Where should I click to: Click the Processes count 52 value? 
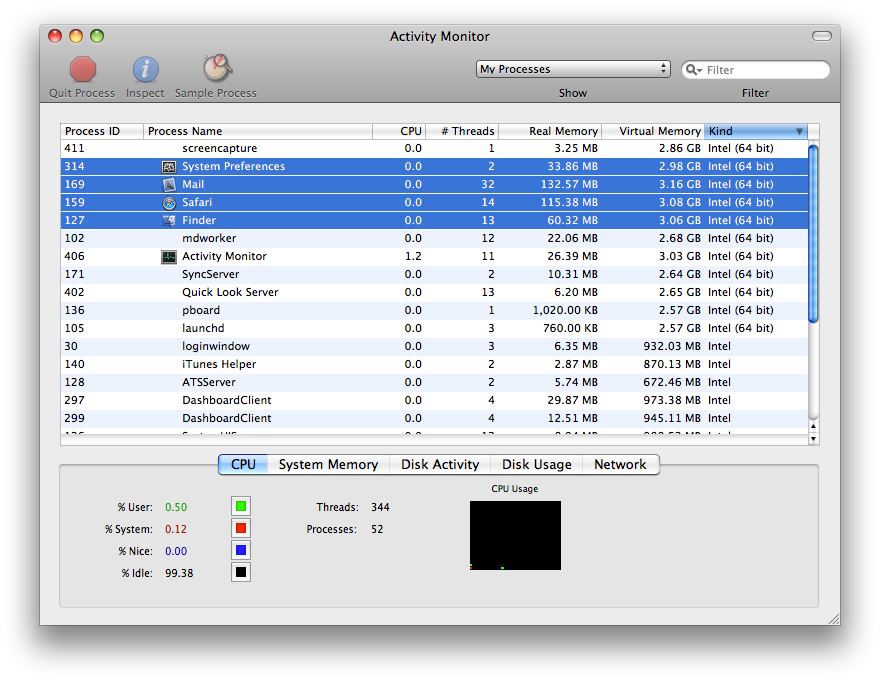click(377, 529)
